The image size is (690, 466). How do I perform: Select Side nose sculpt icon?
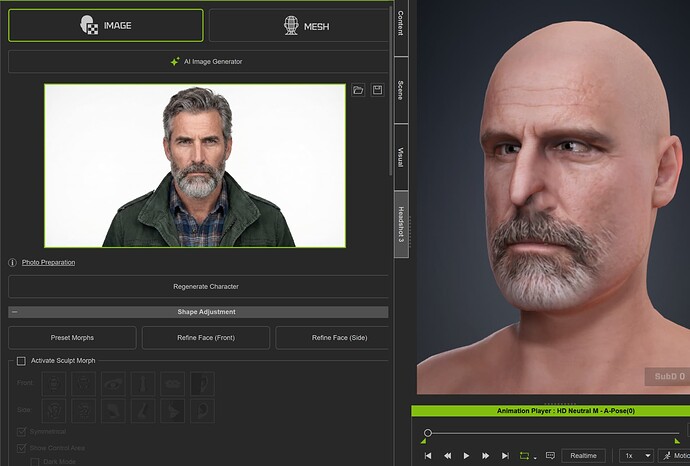click(143, 411)
